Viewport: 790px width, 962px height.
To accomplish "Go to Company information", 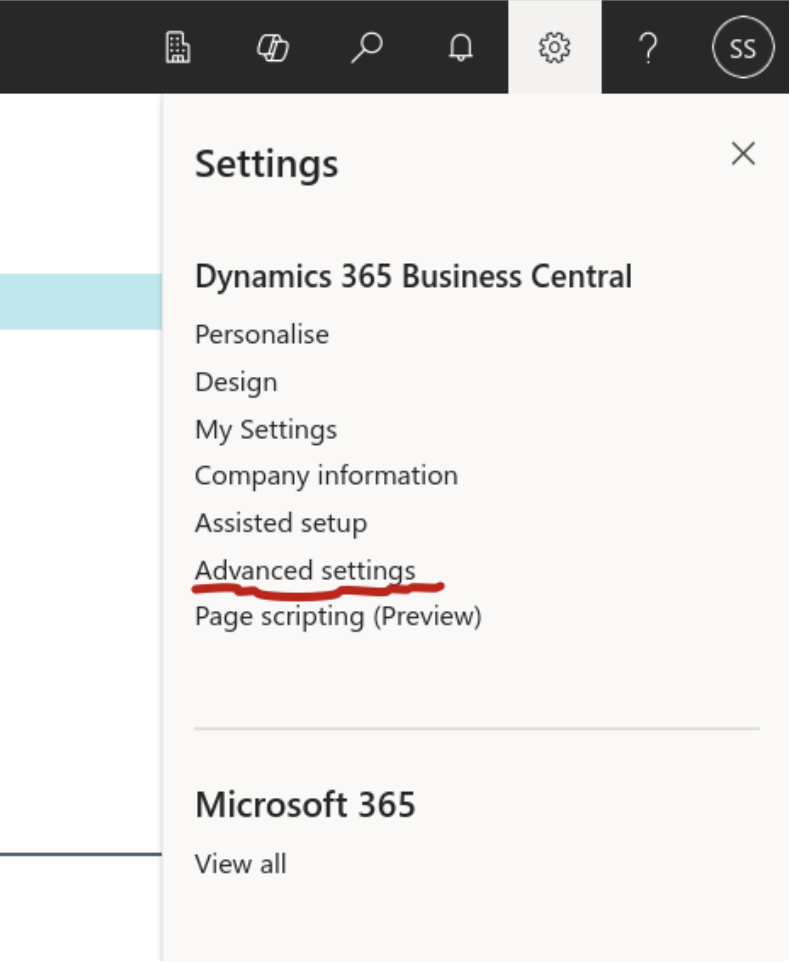I will (x=326, y=476).
